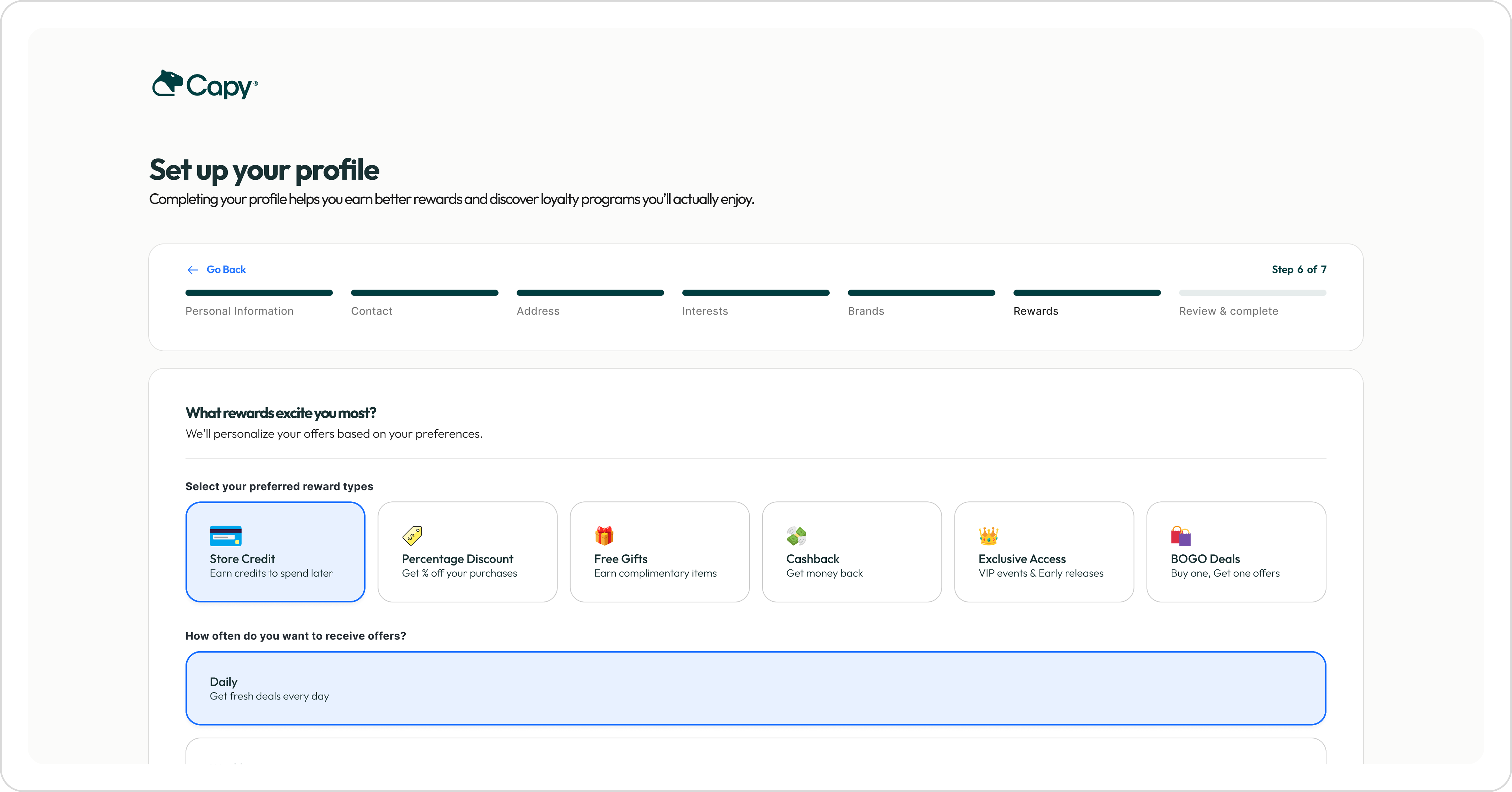
Task: Click the Percentage Discount price tag icon
Action: (412, 535)
